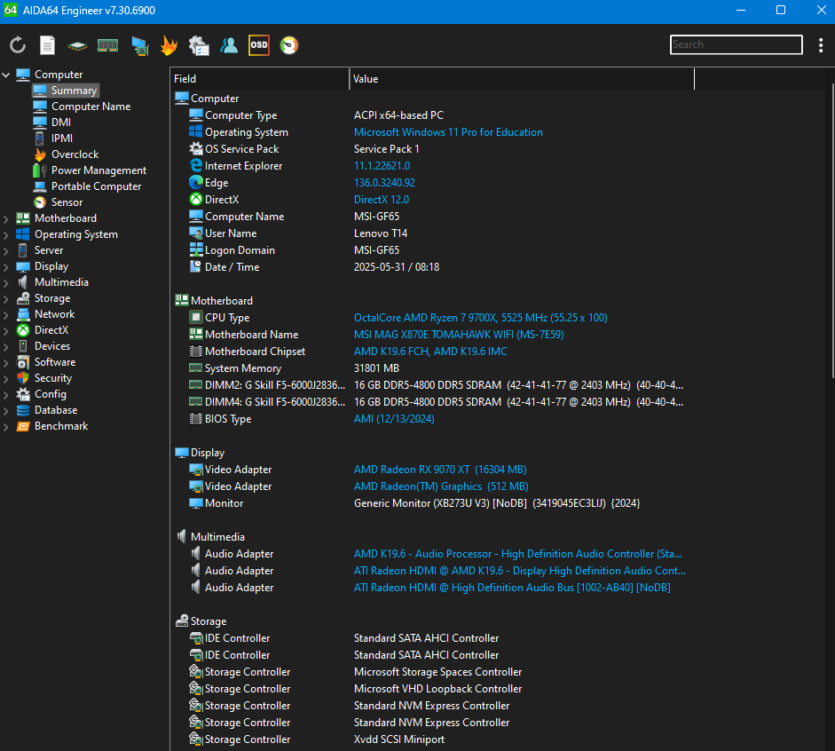Image resolution: width=835 pixels, height=751 pixels.
Task: Click the motherboard chip toolbar icon
Action: (x=77, y=46)
